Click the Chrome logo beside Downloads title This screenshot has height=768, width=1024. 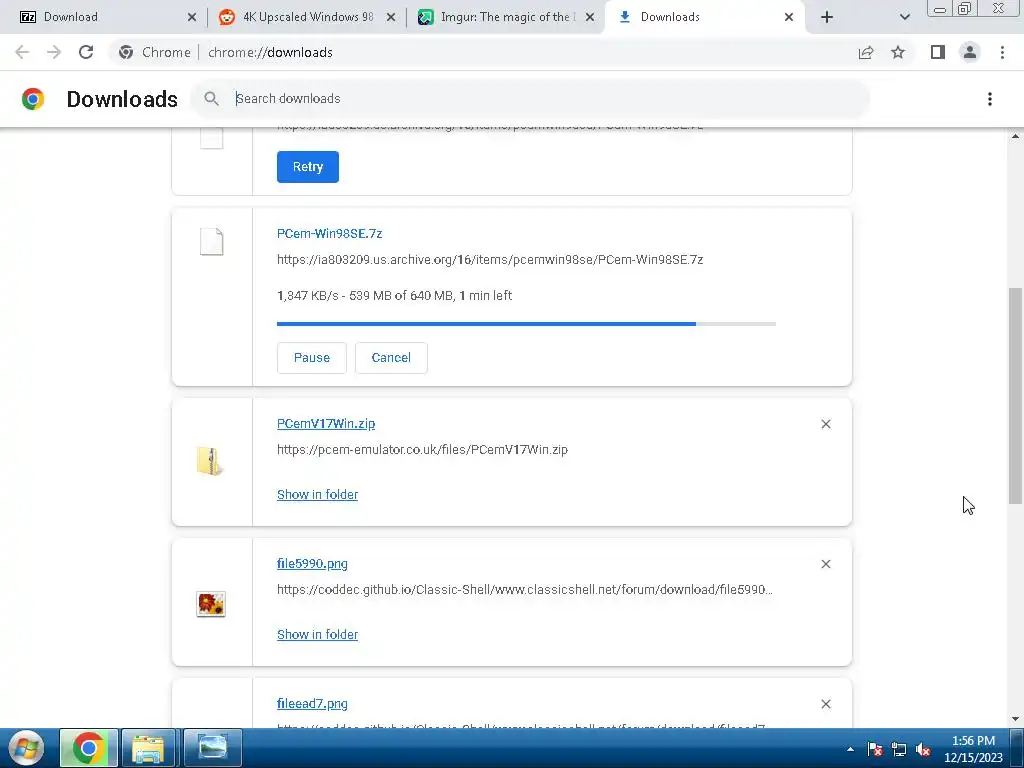(x=33, y=99)
